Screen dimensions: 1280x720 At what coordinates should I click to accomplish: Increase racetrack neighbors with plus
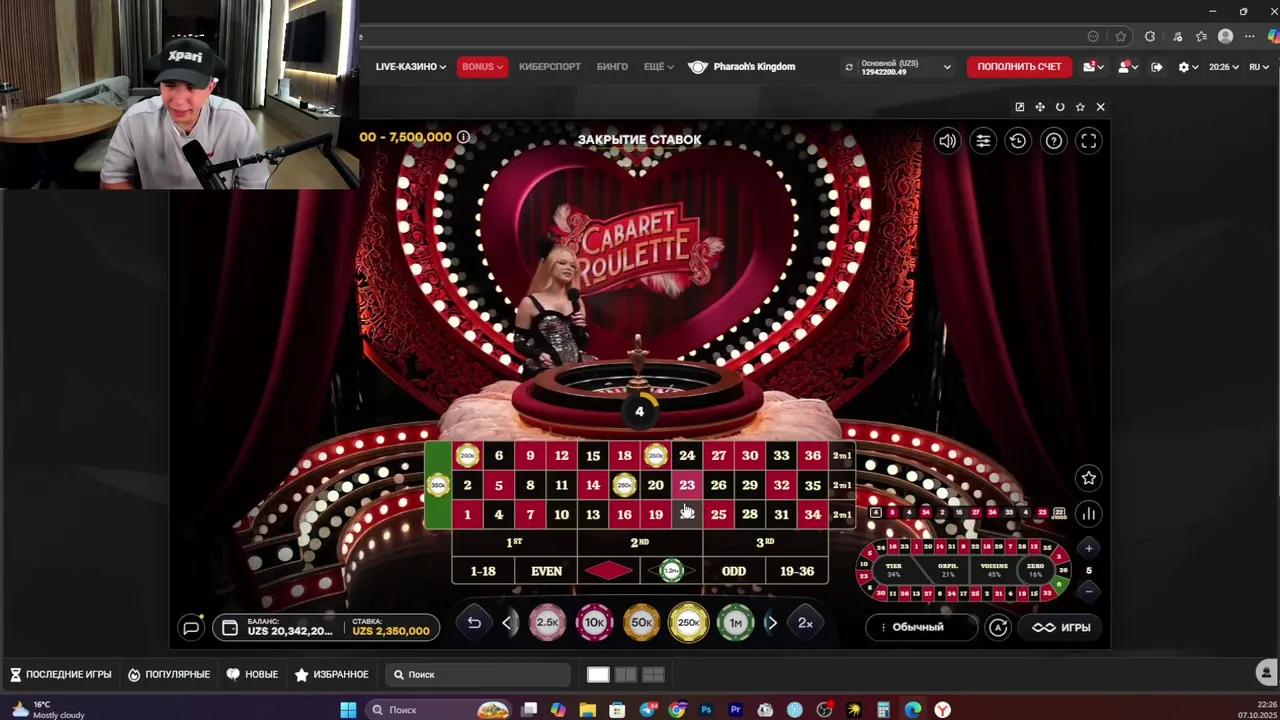click(1089, 548)
